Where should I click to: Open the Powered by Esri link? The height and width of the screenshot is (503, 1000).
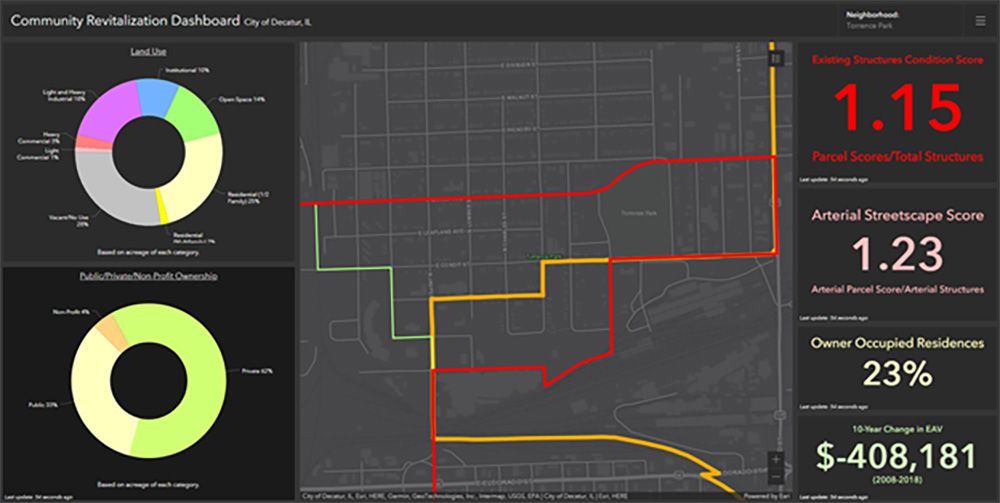point(767,495)
